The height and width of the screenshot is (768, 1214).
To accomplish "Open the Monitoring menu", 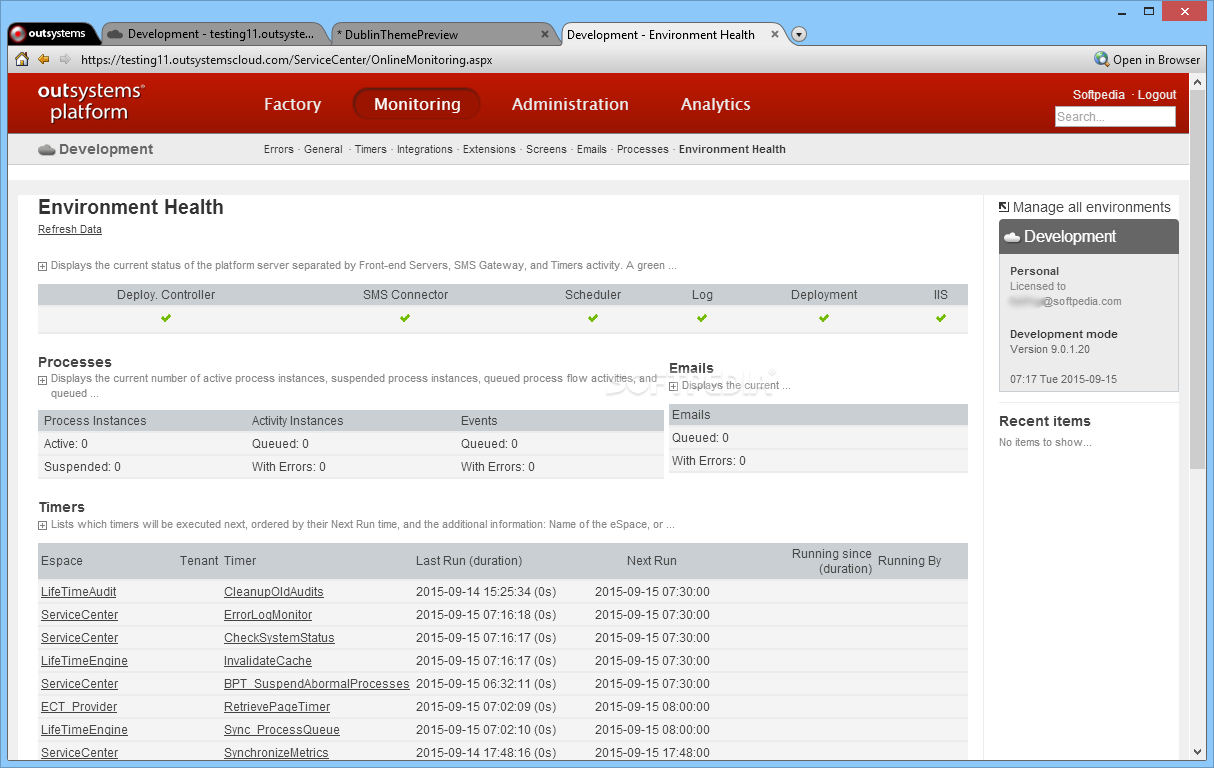I will tap(417, 104).
